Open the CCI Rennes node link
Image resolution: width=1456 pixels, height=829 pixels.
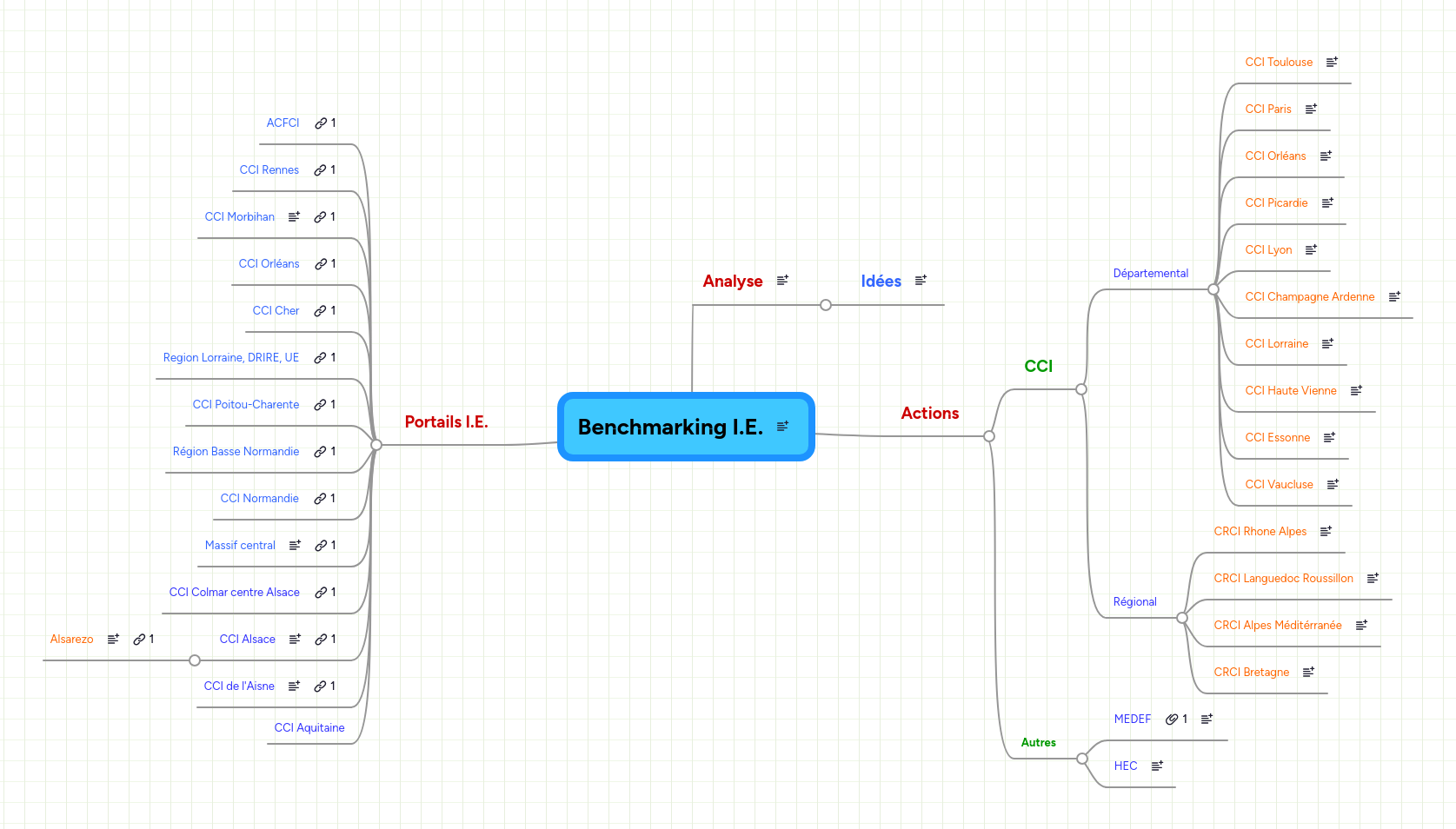[322, 169]
